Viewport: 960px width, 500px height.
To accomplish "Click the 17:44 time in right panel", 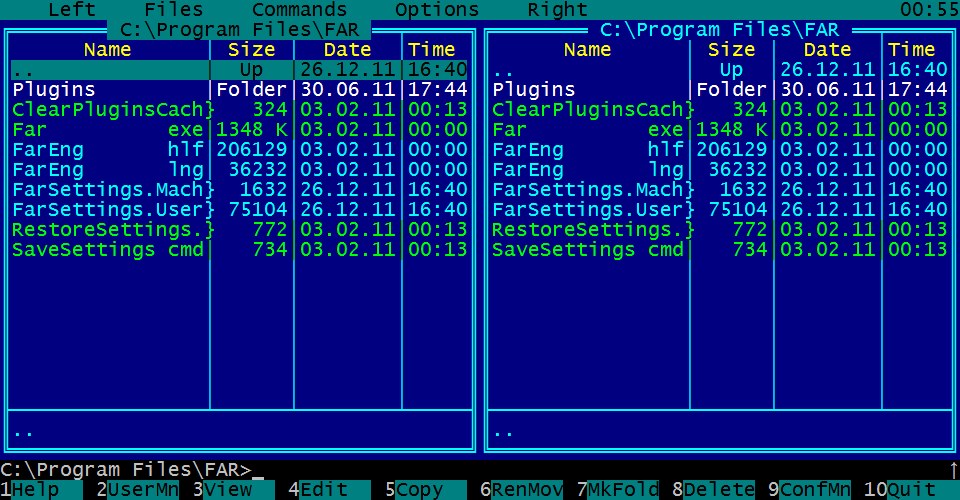I will [918, 90].
